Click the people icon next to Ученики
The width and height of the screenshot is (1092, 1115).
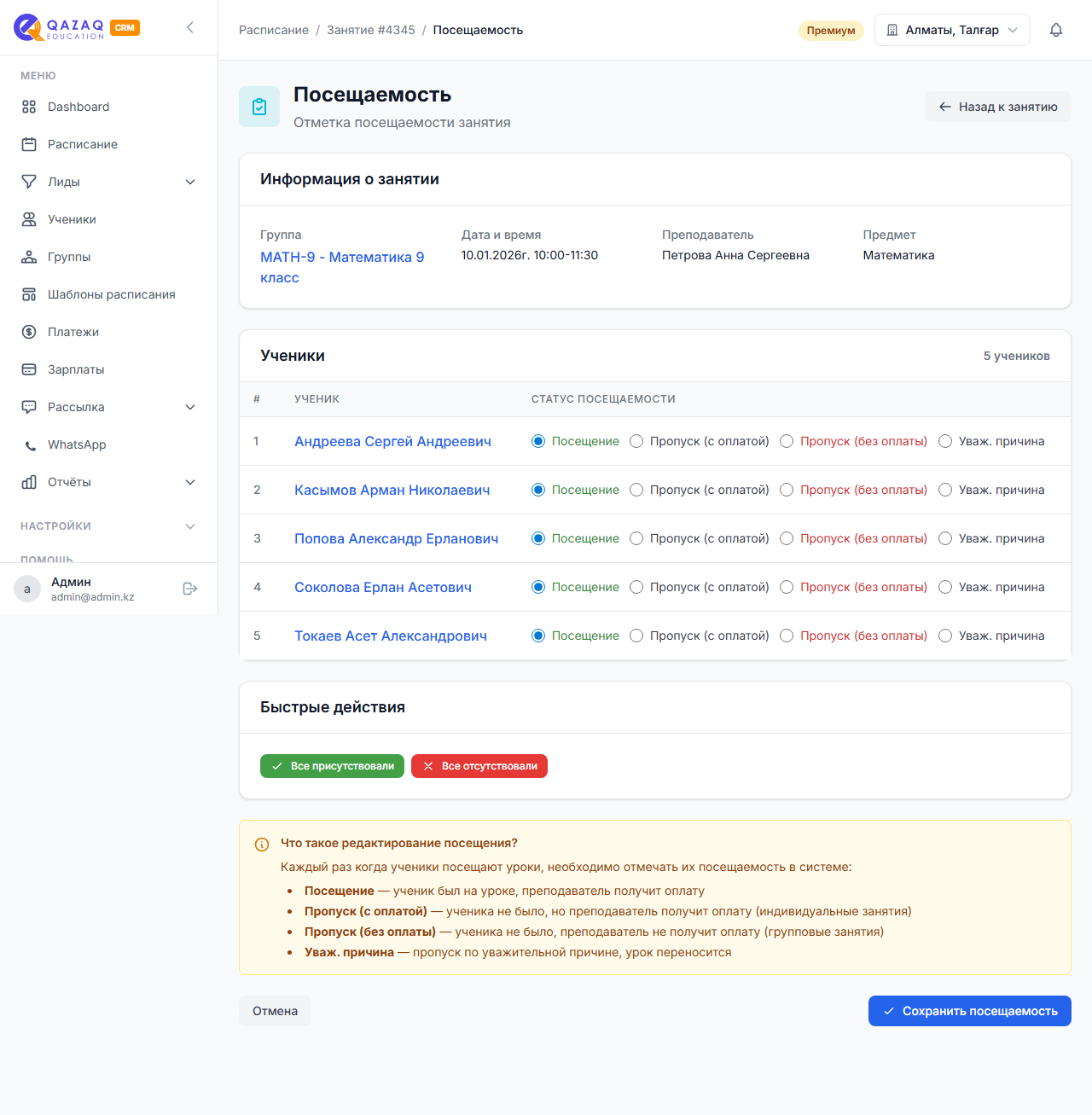29,219
